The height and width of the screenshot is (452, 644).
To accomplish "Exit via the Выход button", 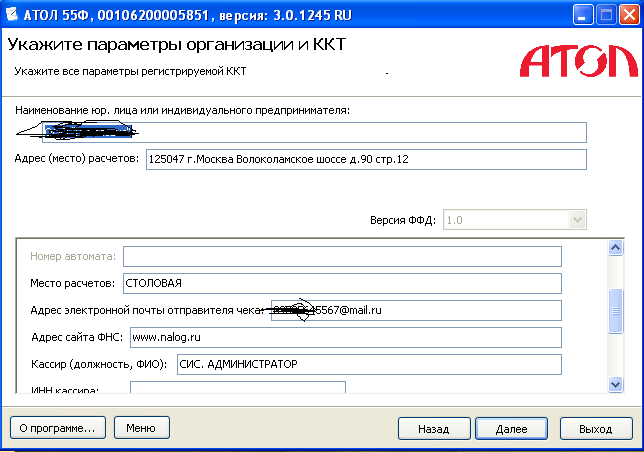I will click(x=595, y=428).
